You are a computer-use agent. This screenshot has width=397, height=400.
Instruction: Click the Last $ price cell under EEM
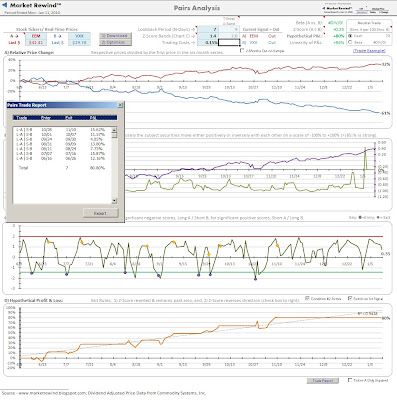click(36, 43)
